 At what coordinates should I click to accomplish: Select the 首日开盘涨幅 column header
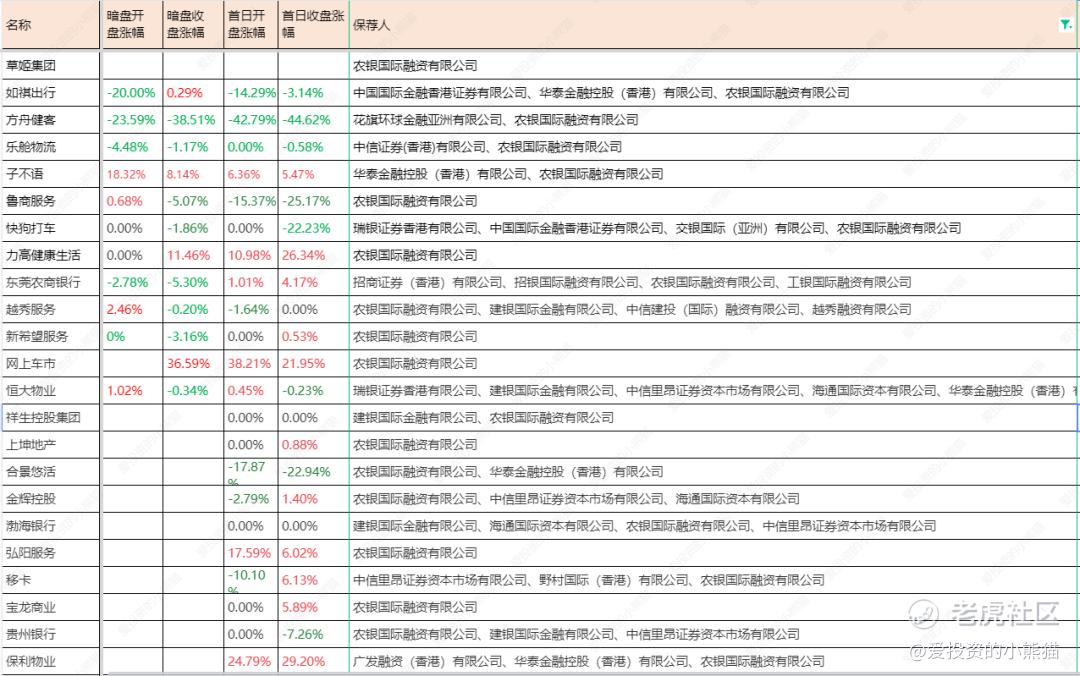coord(251,25)
